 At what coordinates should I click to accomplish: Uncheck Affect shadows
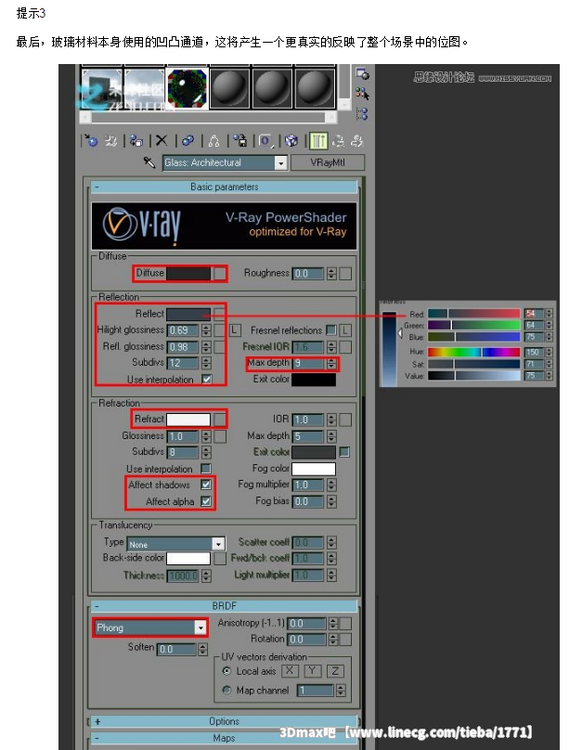click(206, 485)
